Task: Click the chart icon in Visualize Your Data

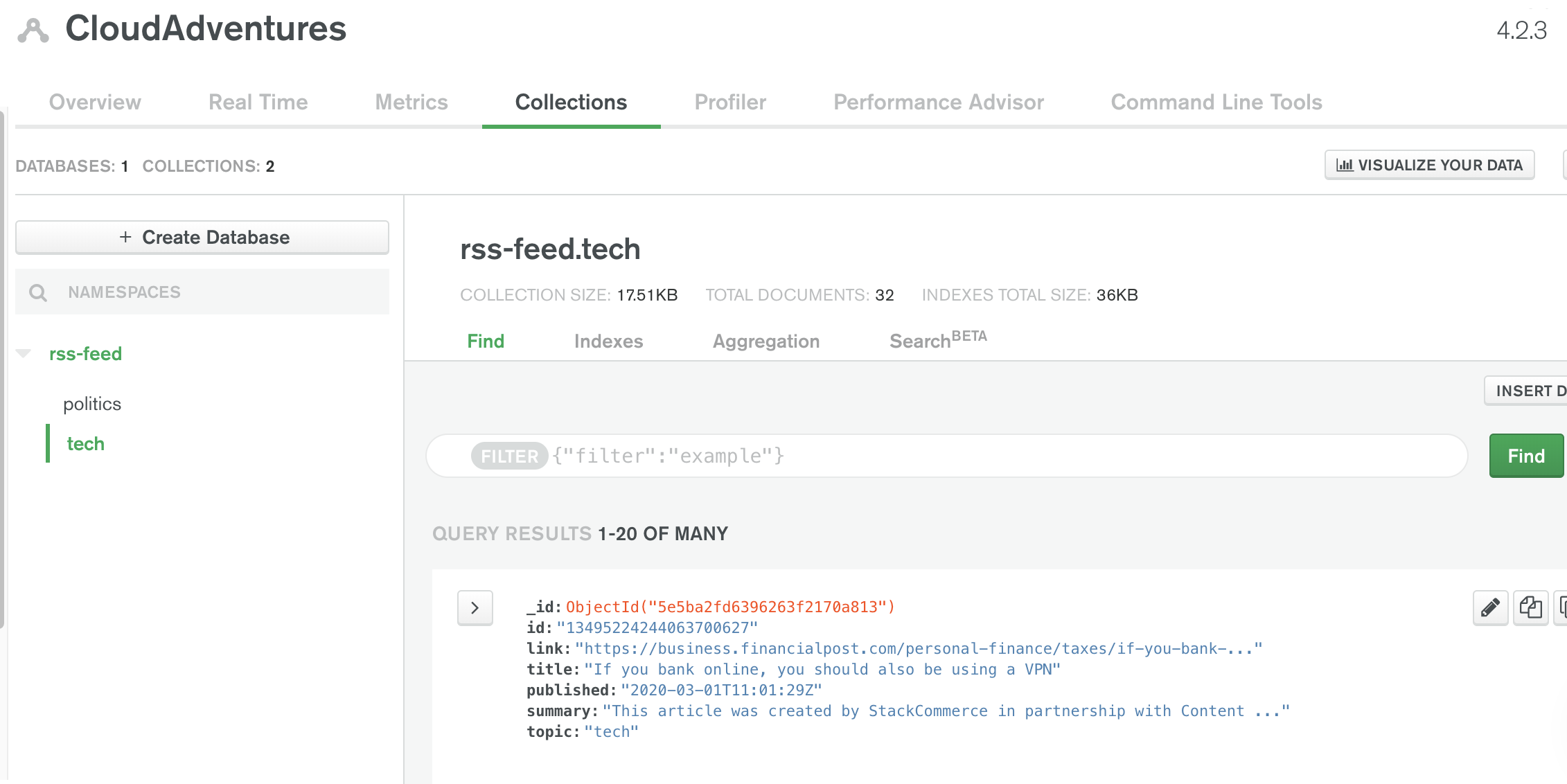Action: pyautogui.click(x=1344, y=166)
